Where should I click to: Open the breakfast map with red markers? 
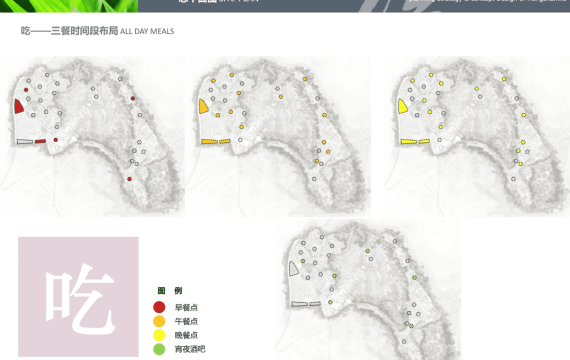(x=92, y=136)
